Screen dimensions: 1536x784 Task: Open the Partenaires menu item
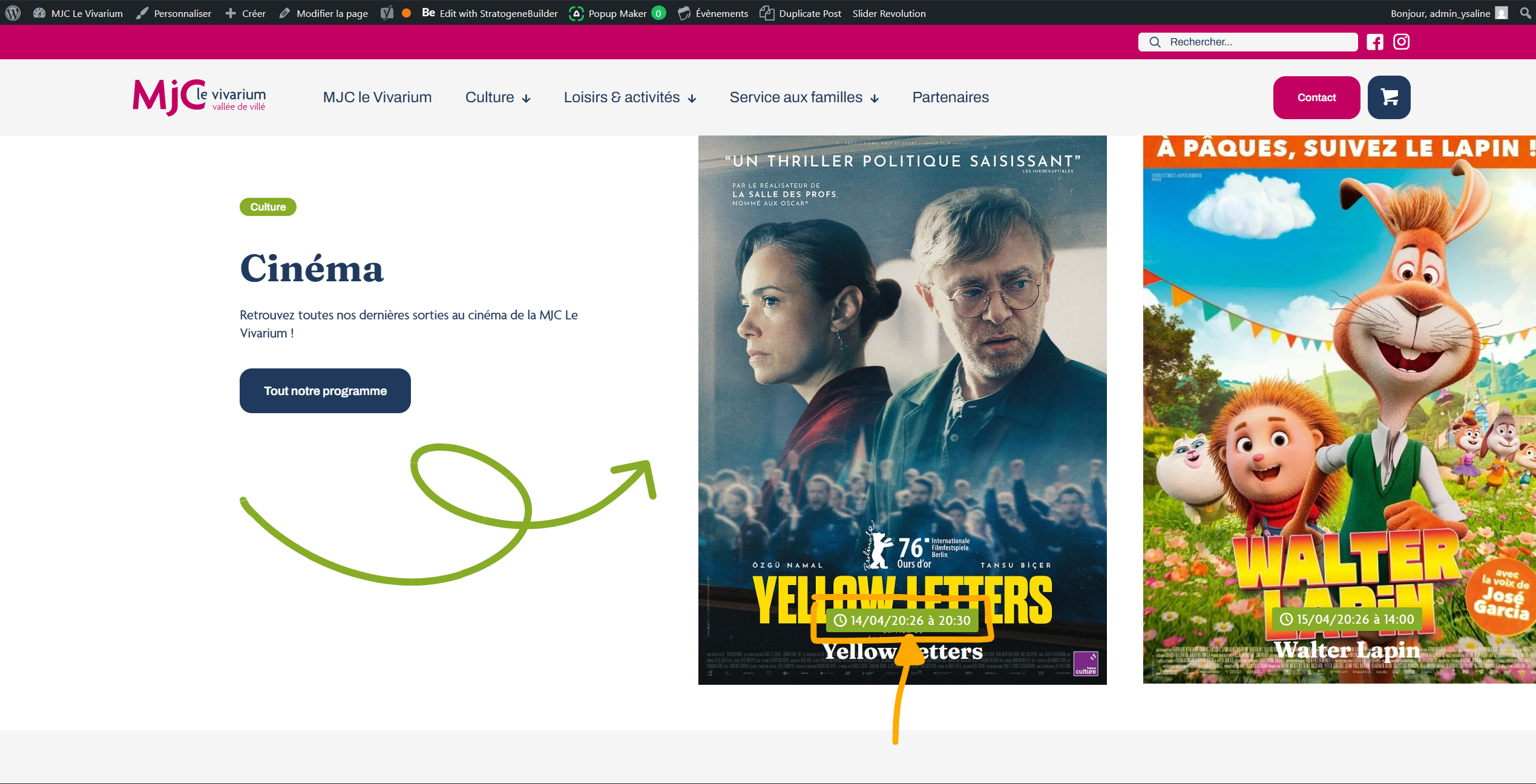pos(950,97)
